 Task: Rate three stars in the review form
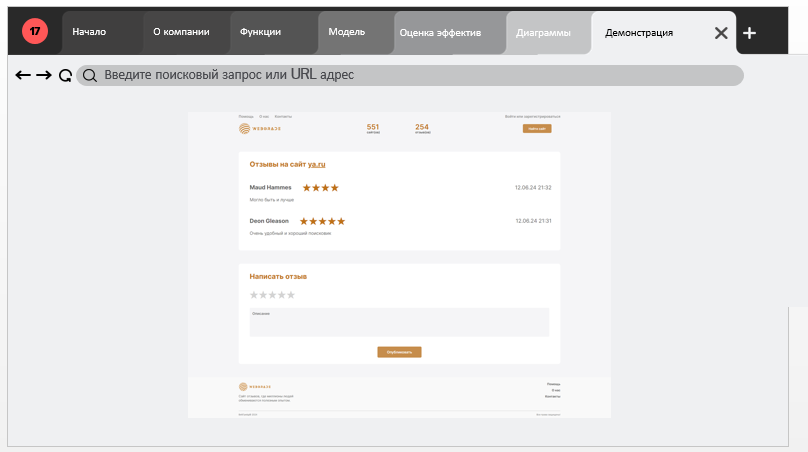(272, 295)
